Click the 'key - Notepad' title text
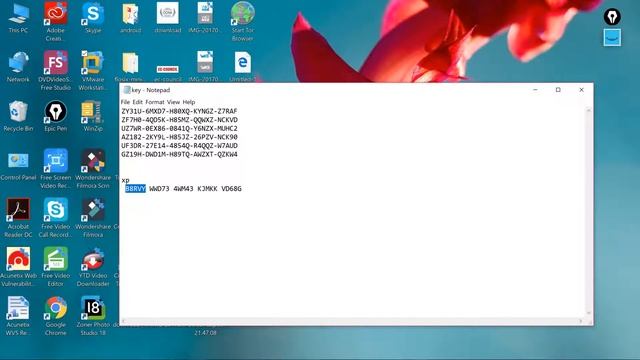The image size is (640, 360). 151,90
